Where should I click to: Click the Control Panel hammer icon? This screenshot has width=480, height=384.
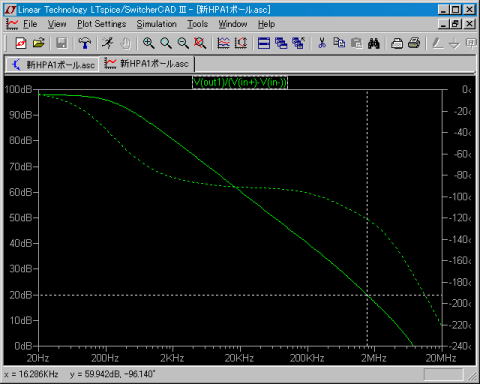coord(85,43)
